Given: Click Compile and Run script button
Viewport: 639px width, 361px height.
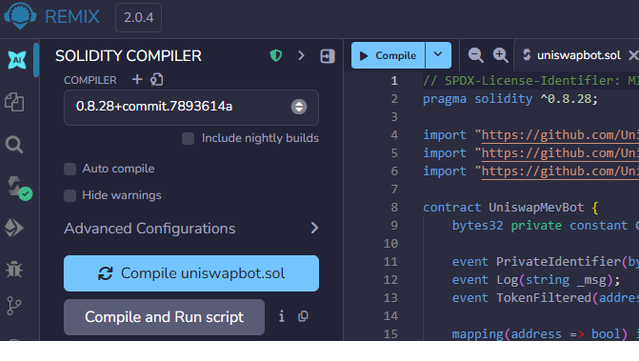Looking at the screenshot, I should [x=164, y=317].
